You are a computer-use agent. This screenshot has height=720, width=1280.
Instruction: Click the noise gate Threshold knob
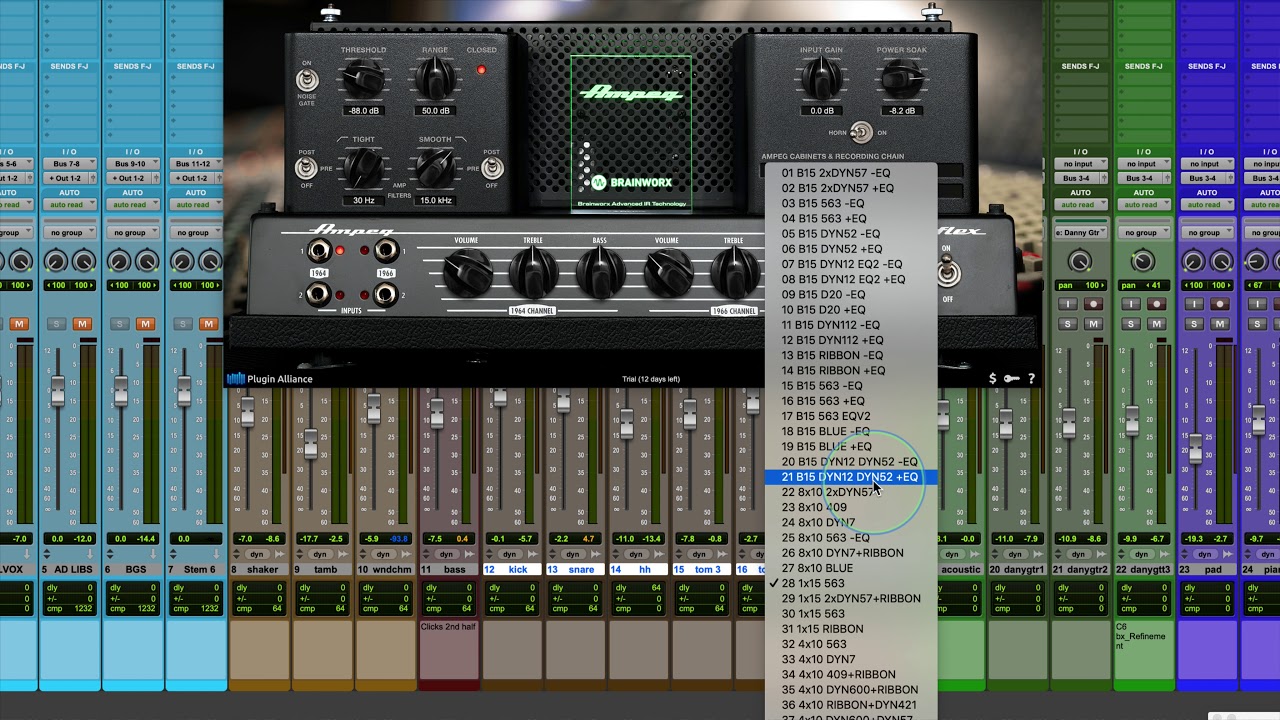(362, 78)
